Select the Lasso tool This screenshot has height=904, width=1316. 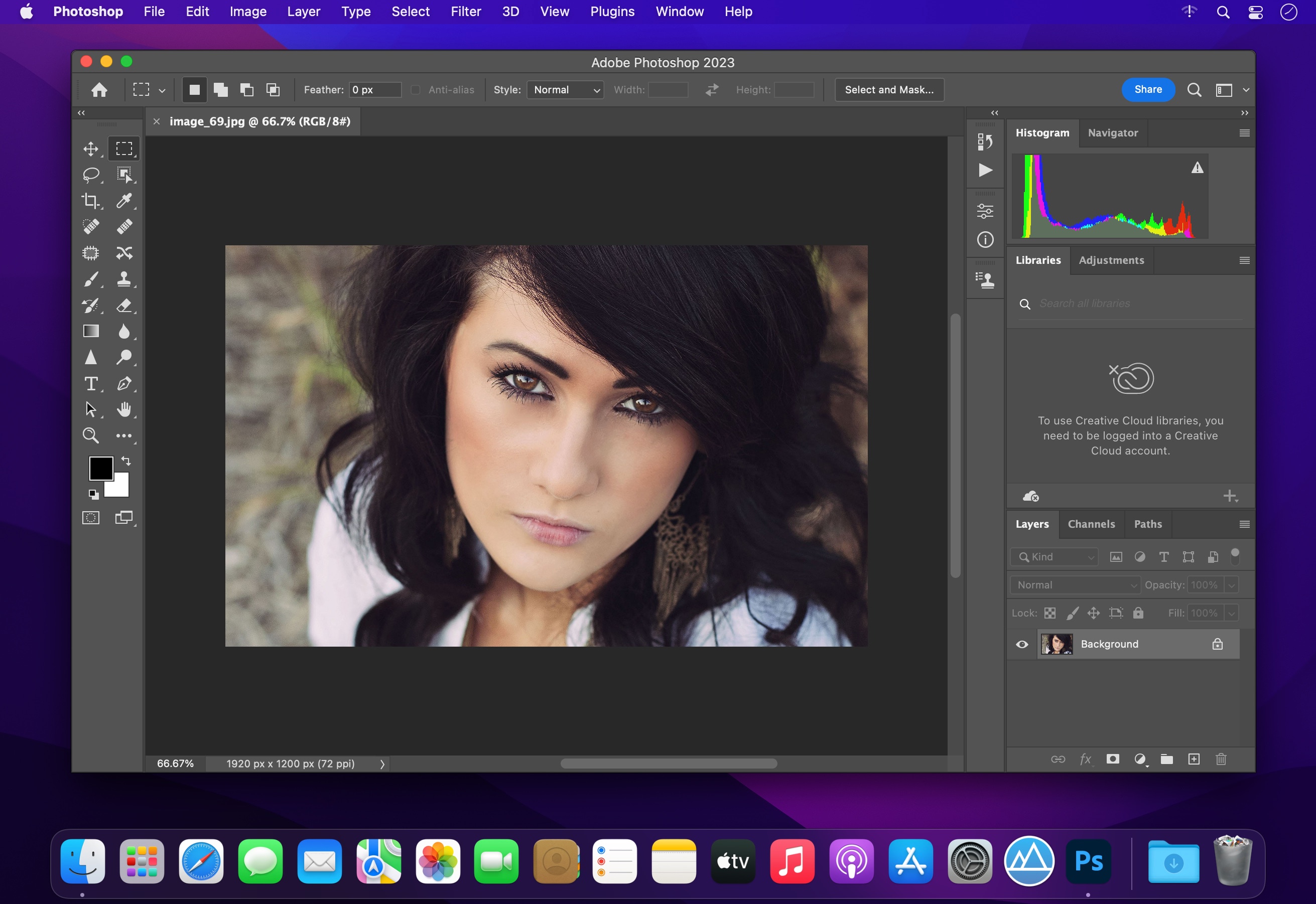click(x=91, y=175)
